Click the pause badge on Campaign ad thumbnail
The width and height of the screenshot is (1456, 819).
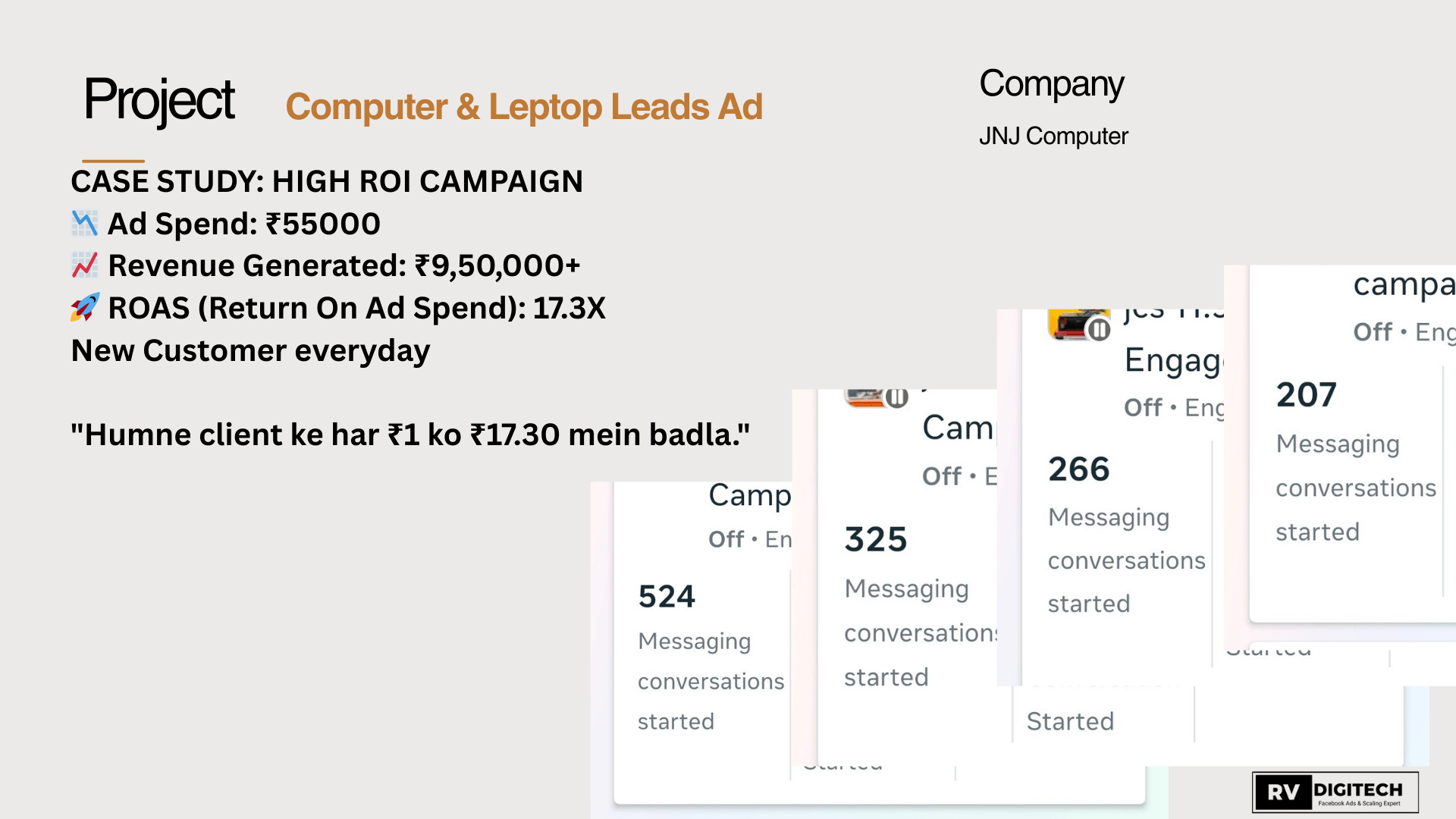coord(896,397)
